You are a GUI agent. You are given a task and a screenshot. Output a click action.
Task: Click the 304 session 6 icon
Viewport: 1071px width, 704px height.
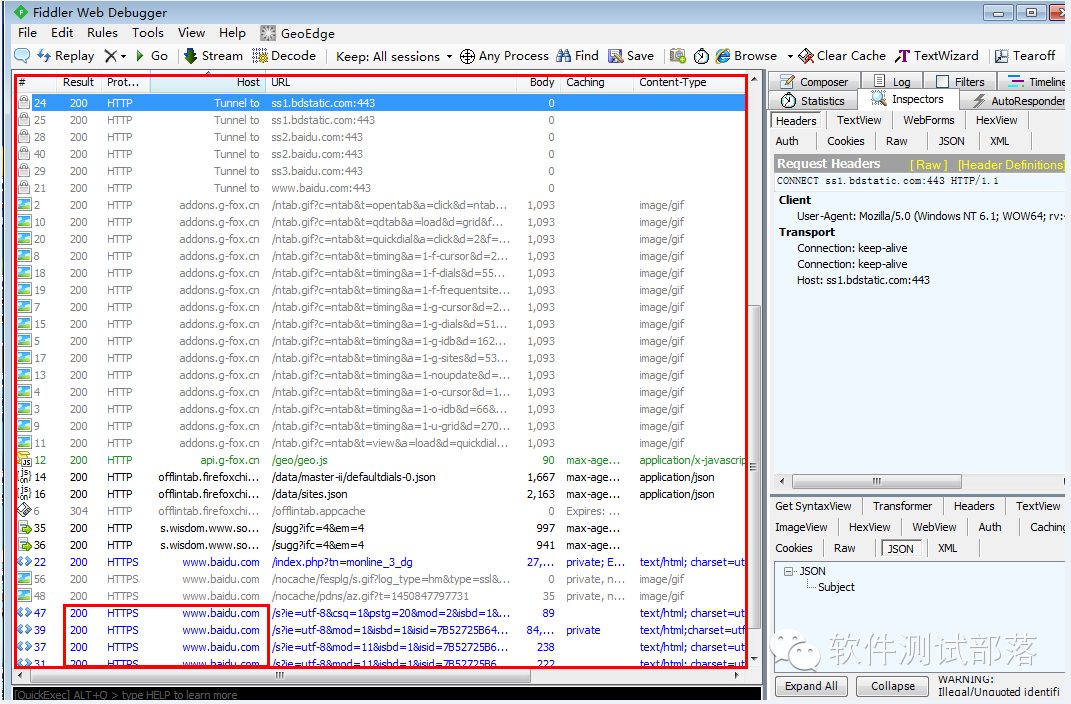[24, 511]
